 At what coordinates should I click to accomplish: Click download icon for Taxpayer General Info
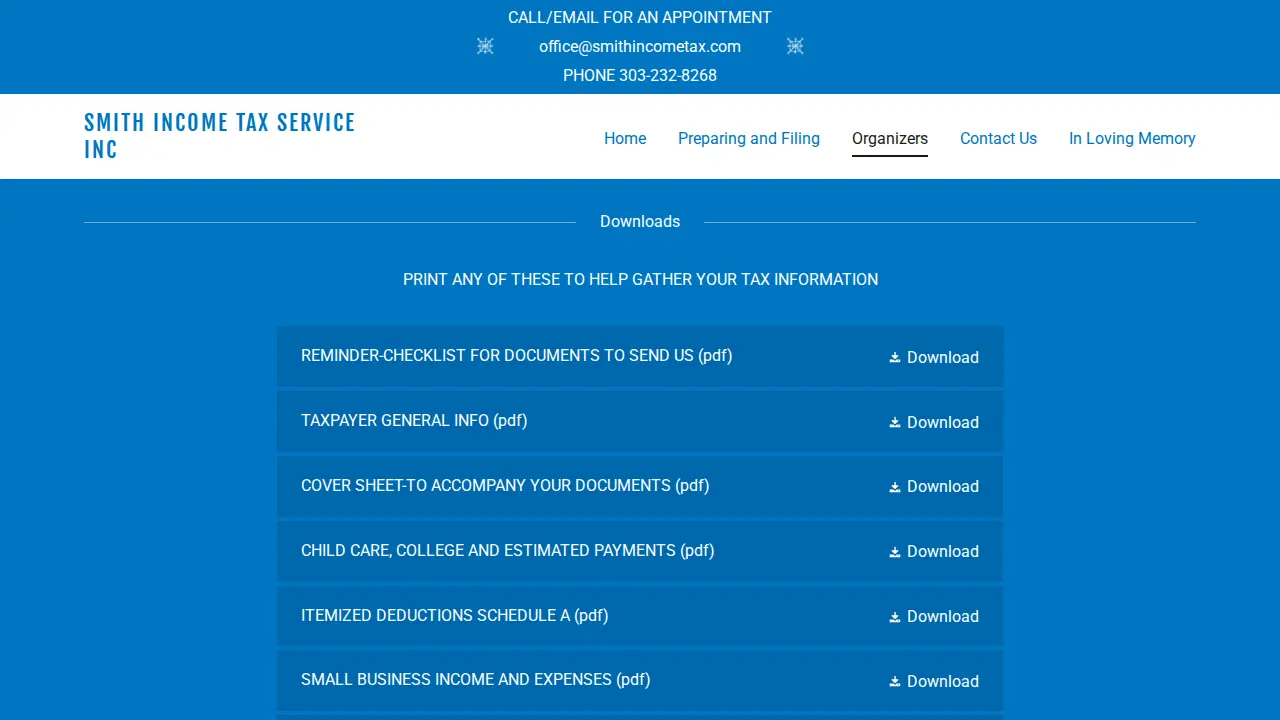point(895,422)
